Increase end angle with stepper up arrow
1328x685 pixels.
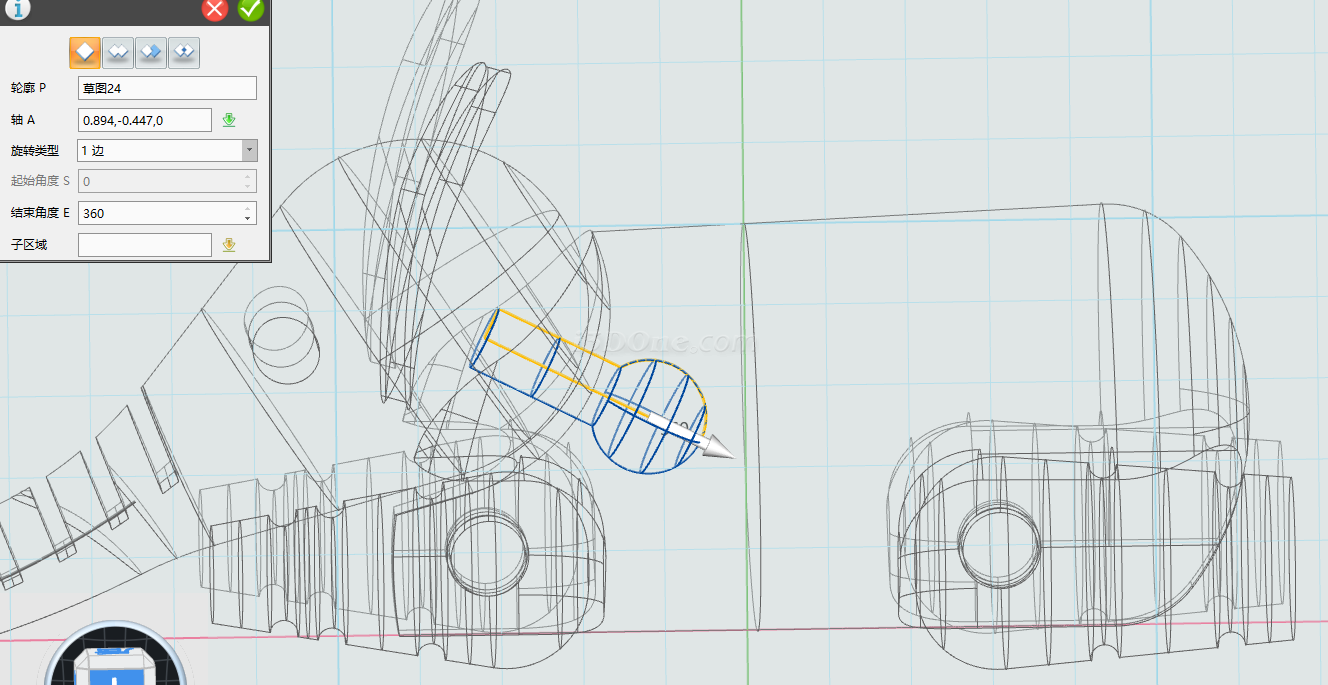click(247, 208)
